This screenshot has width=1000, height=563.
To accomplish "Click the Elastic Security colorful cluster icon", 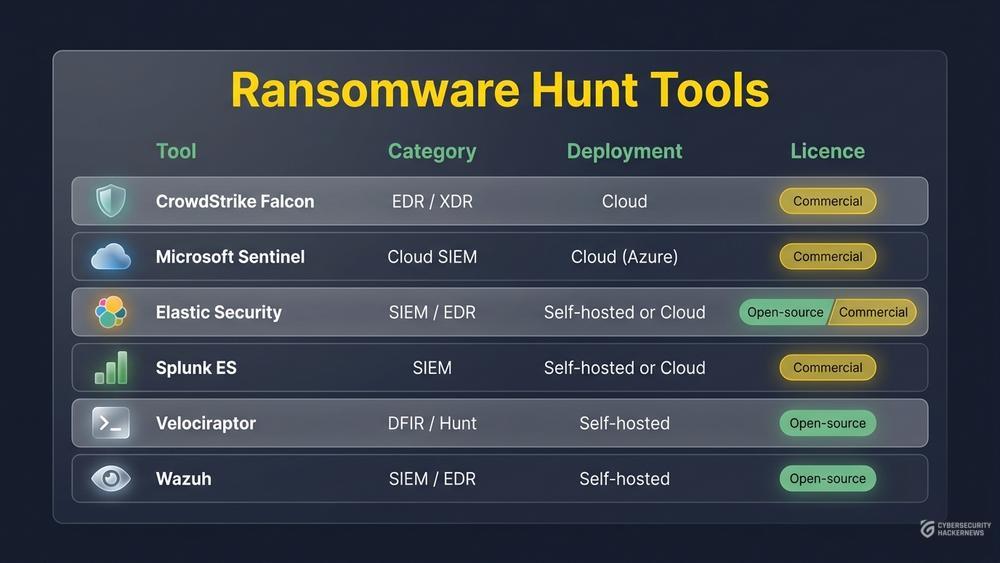I will [111, 312].
